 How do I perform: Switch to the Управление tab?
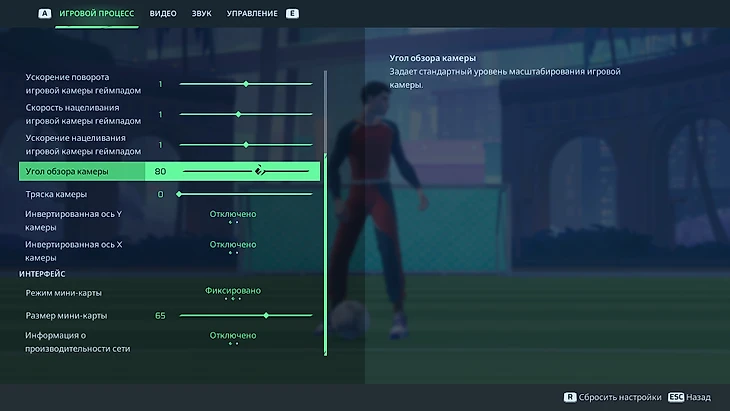pyautogui.click(x=252, y=13)
